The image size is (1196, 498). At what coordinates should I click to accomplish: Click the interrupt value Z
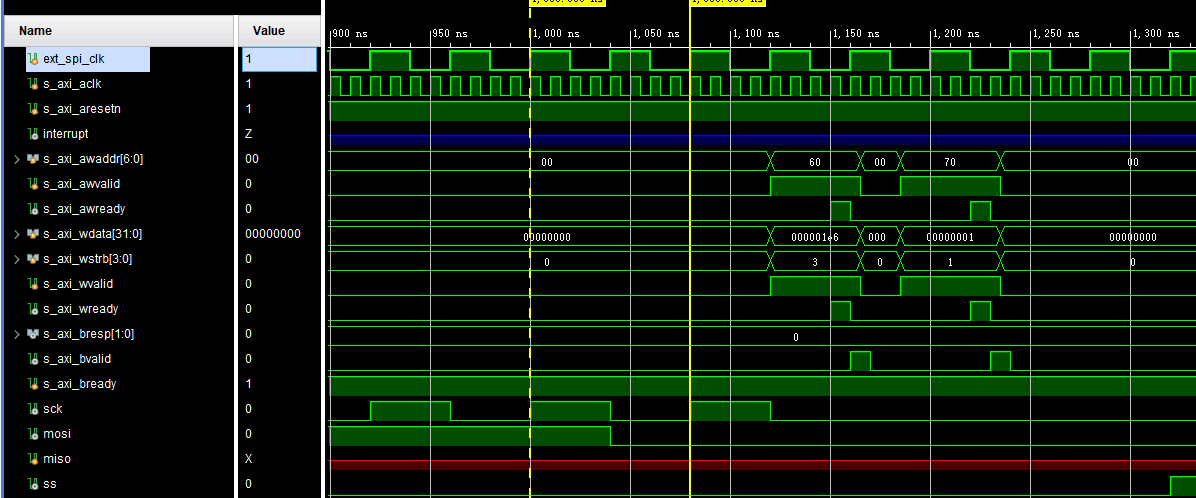coord(248,134)
